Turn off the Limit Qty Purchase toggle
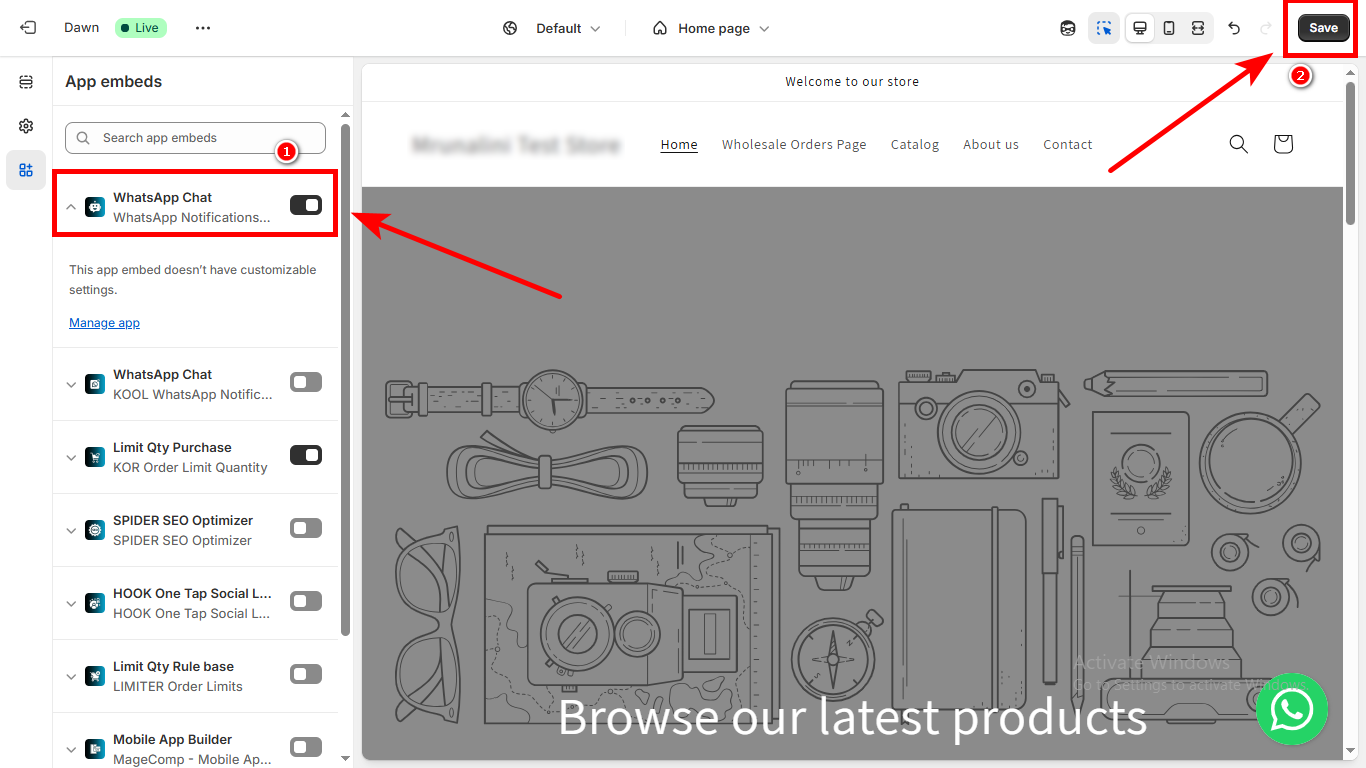The width and height of the screenshot is (1366, 768). pyautogui.click(x=306, y=455)
